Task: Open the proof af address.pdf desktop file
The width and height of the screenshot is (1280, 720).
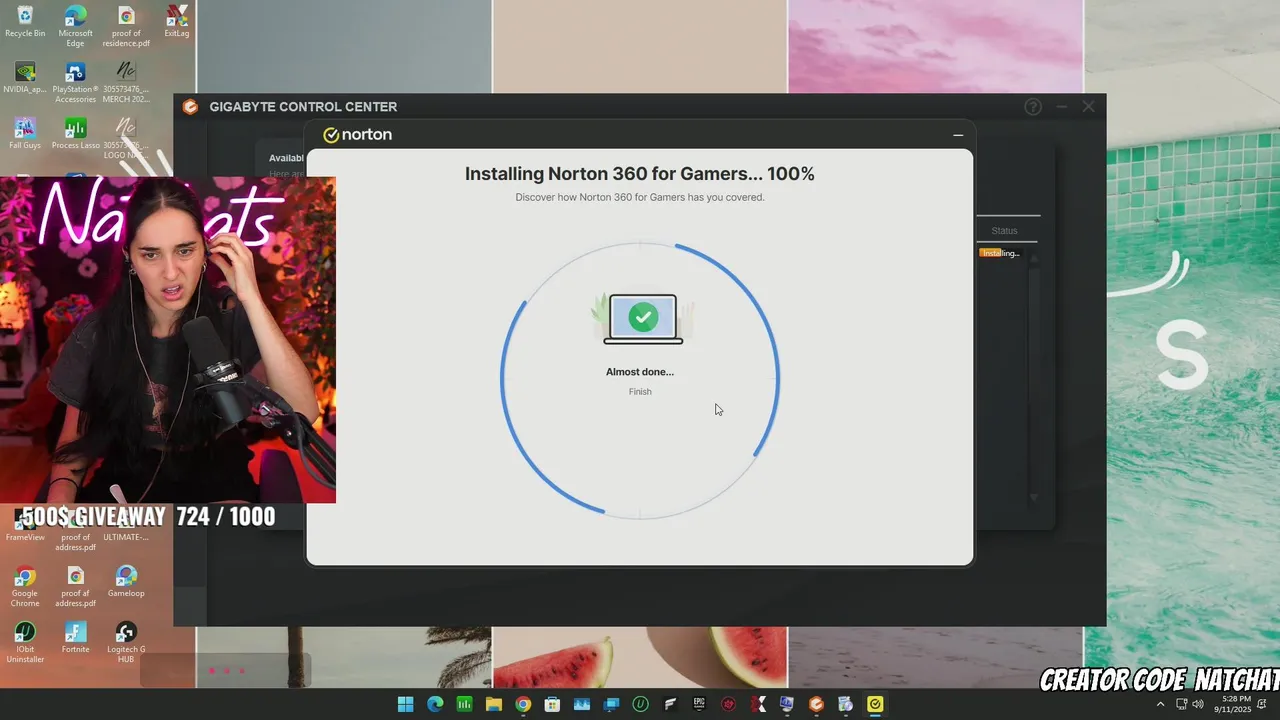Action: [x=75, y=586]
